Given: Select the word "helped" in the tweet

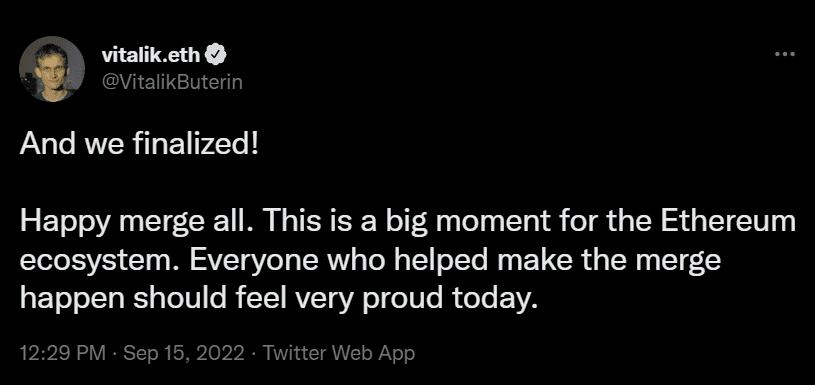Looking at the screenshot, I should (x=441, y=262).
